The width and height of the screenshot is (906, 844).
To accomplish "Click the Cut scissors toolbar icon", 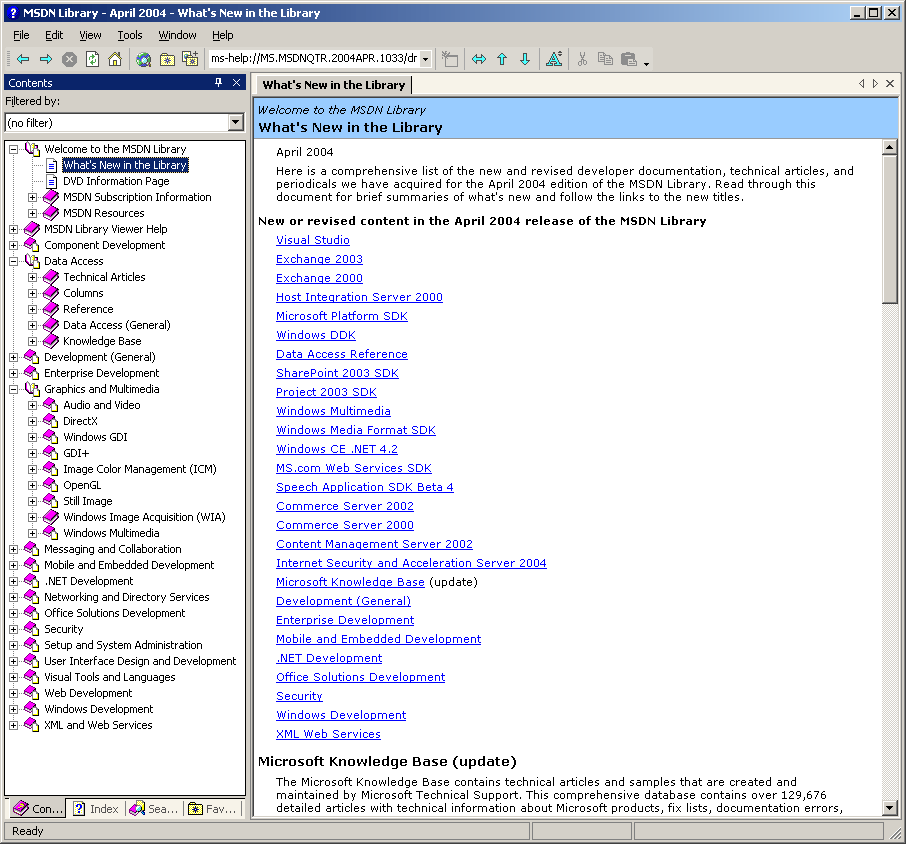I will tap(582, 59).
